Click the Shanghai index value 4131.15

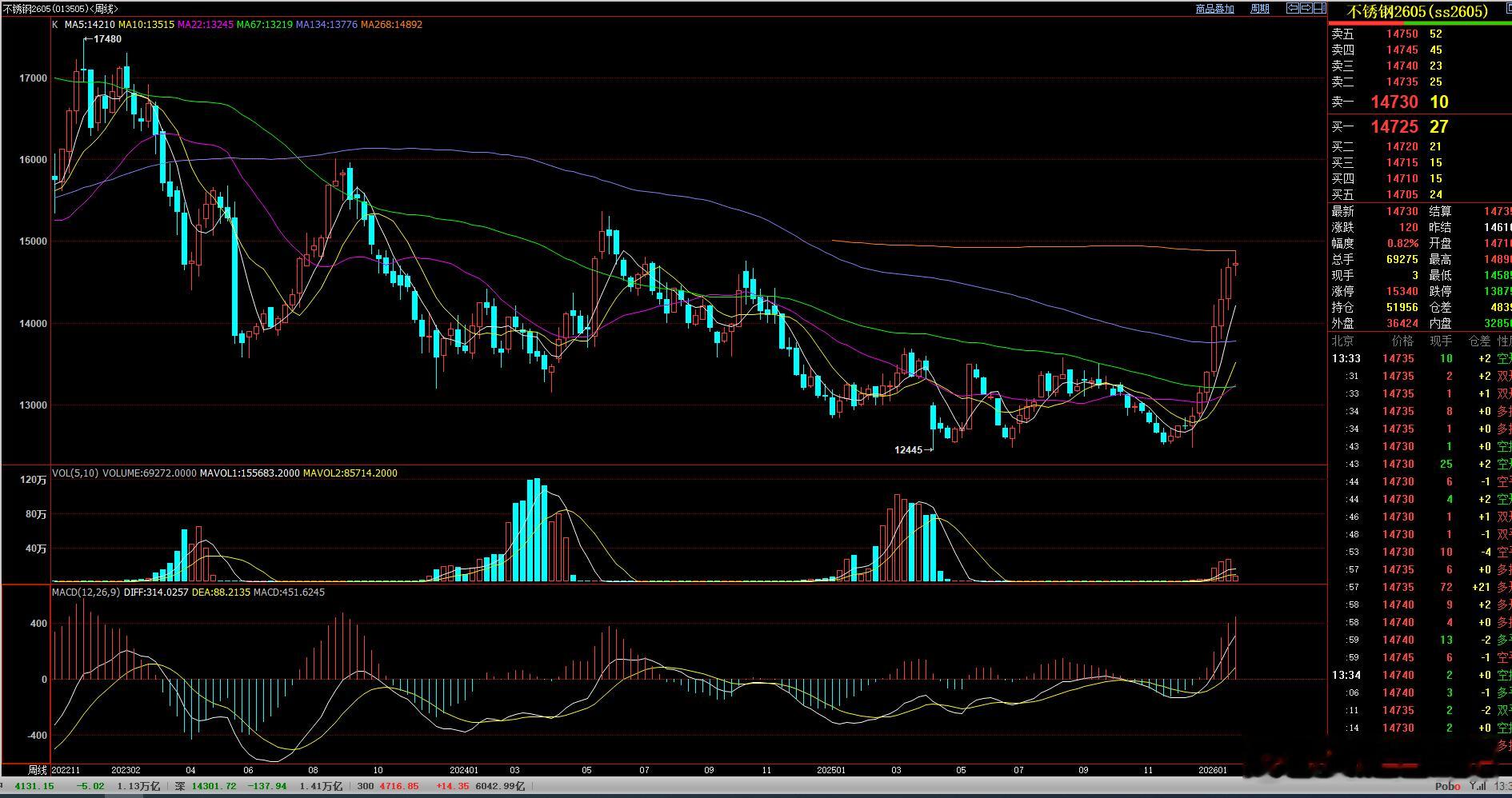(x=34, y=786)
